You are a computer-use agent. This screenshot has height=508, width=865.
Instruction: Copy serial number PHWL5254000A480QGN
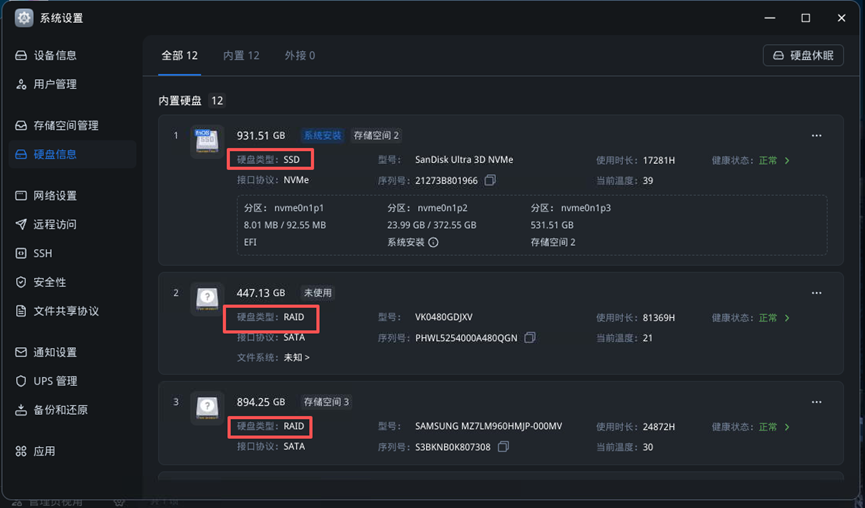pos(530,338)
